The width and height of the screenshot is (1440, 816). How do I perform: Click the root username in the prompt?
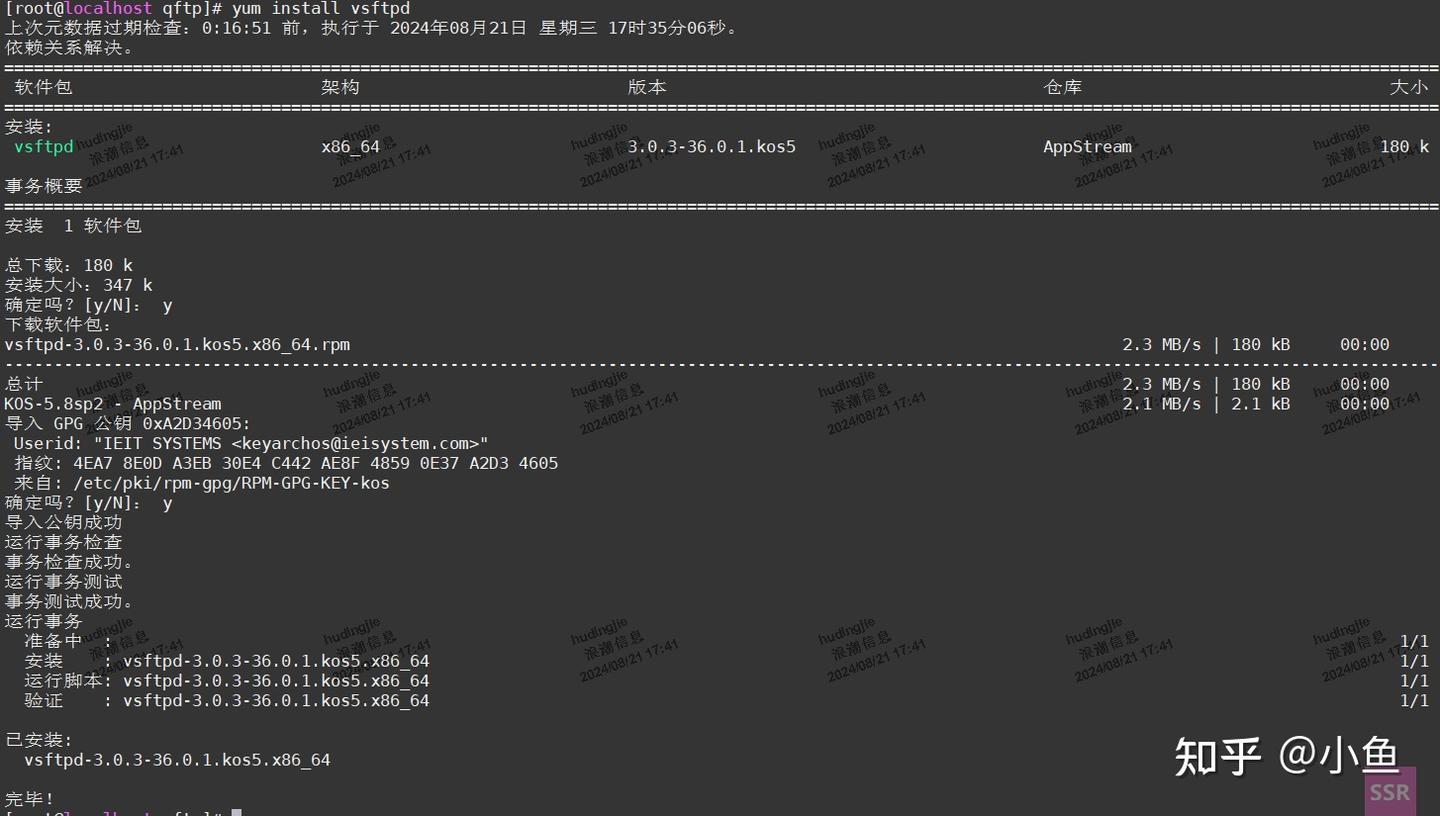point(37,8)
